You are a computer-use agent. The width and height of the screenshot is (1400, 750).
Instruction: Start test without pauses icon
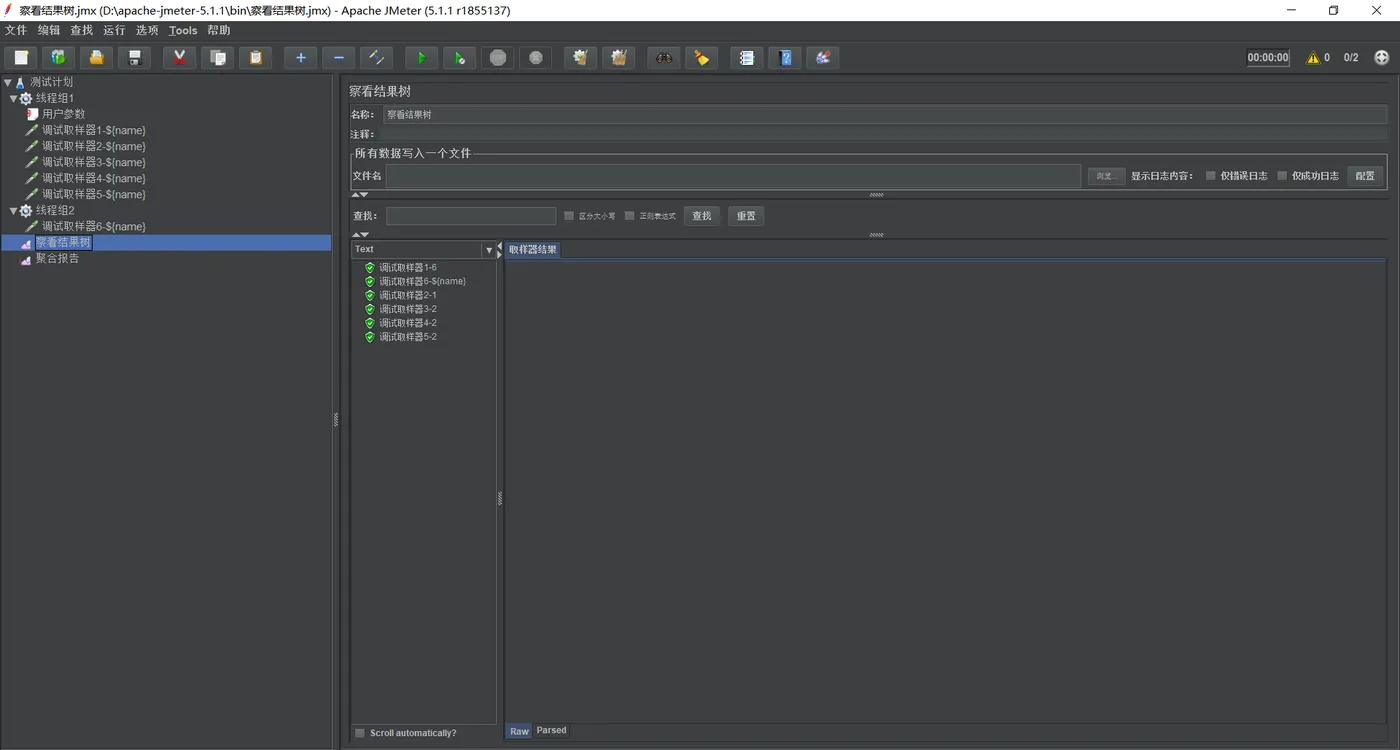click(459, 58)
